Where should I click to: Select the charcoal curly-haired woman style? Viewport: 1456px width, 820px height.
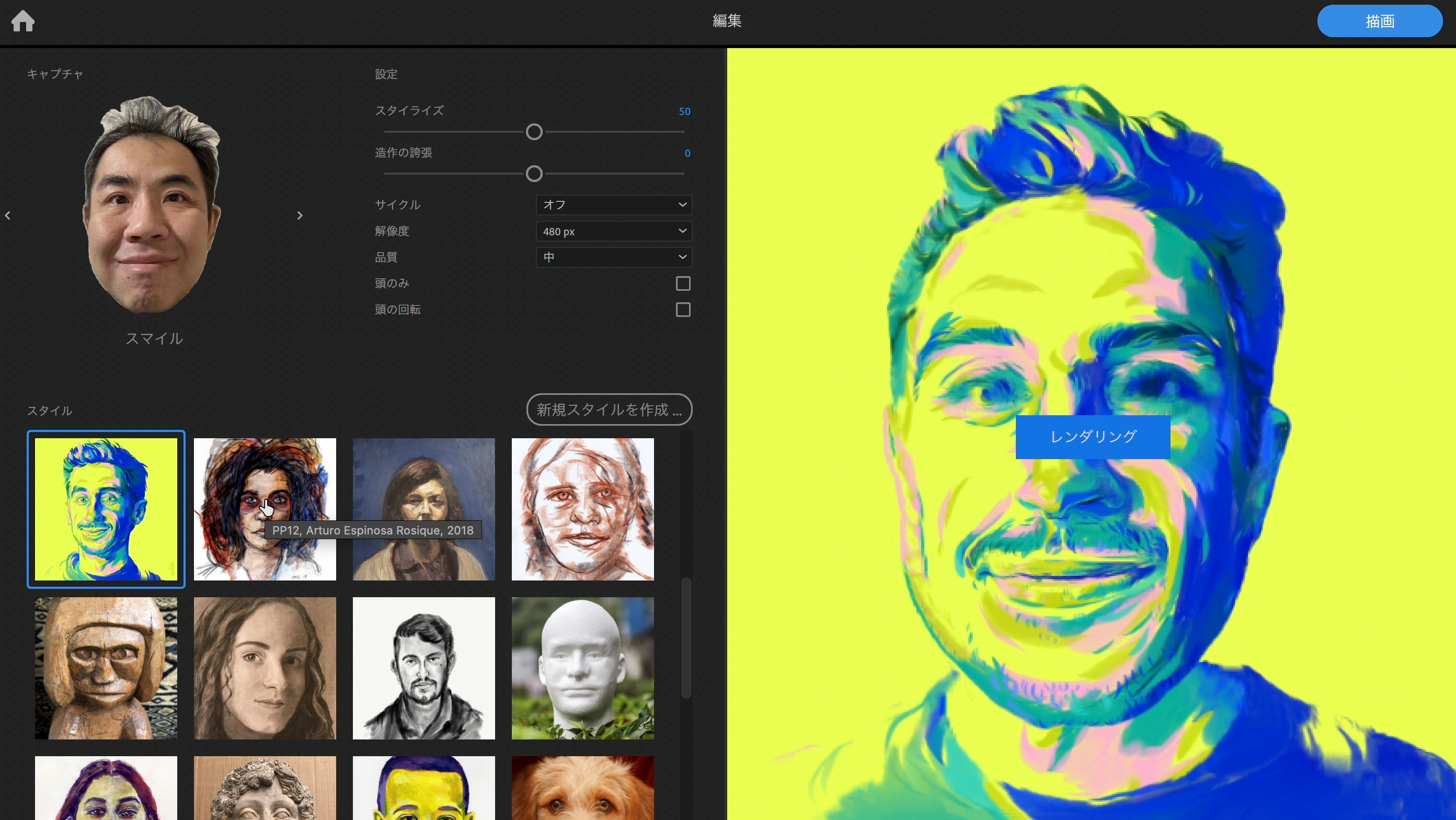265,668
